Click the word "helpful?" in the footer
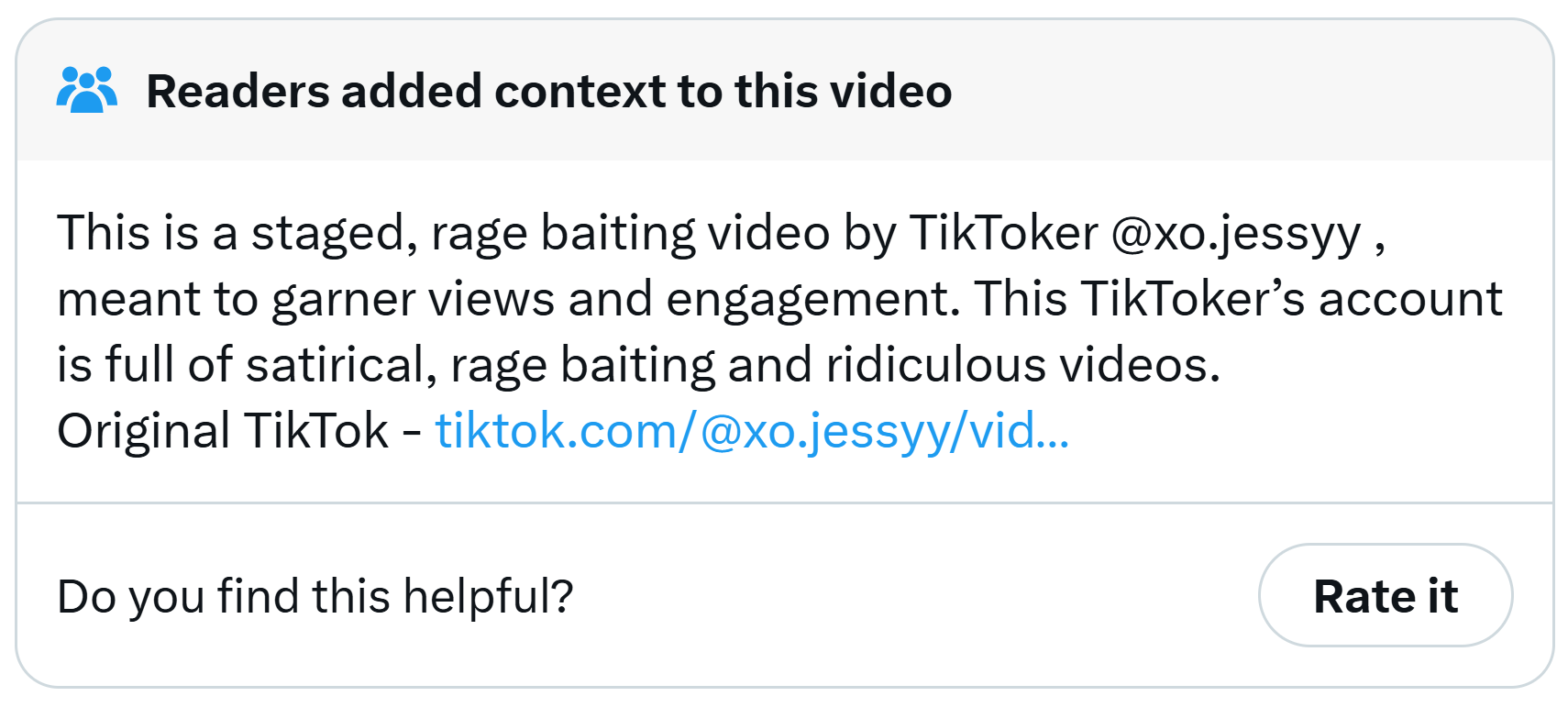1568x707 pixels. [x=488, y=596]
